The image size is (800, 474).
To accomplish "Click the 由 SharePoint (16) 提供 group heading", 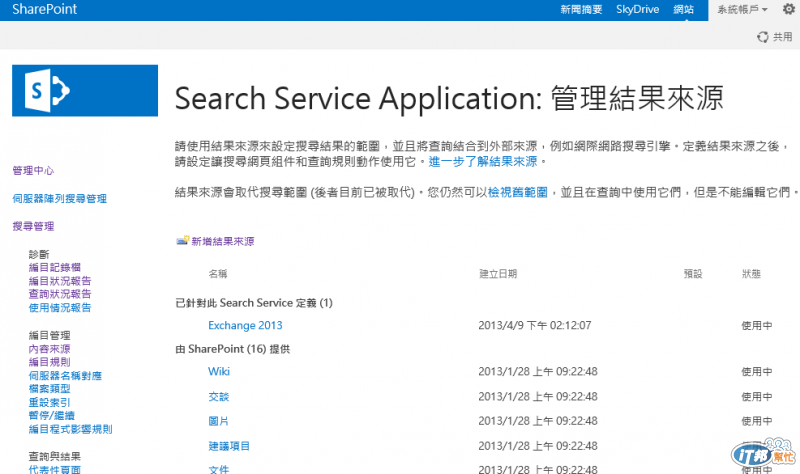I will pos(233,349).
